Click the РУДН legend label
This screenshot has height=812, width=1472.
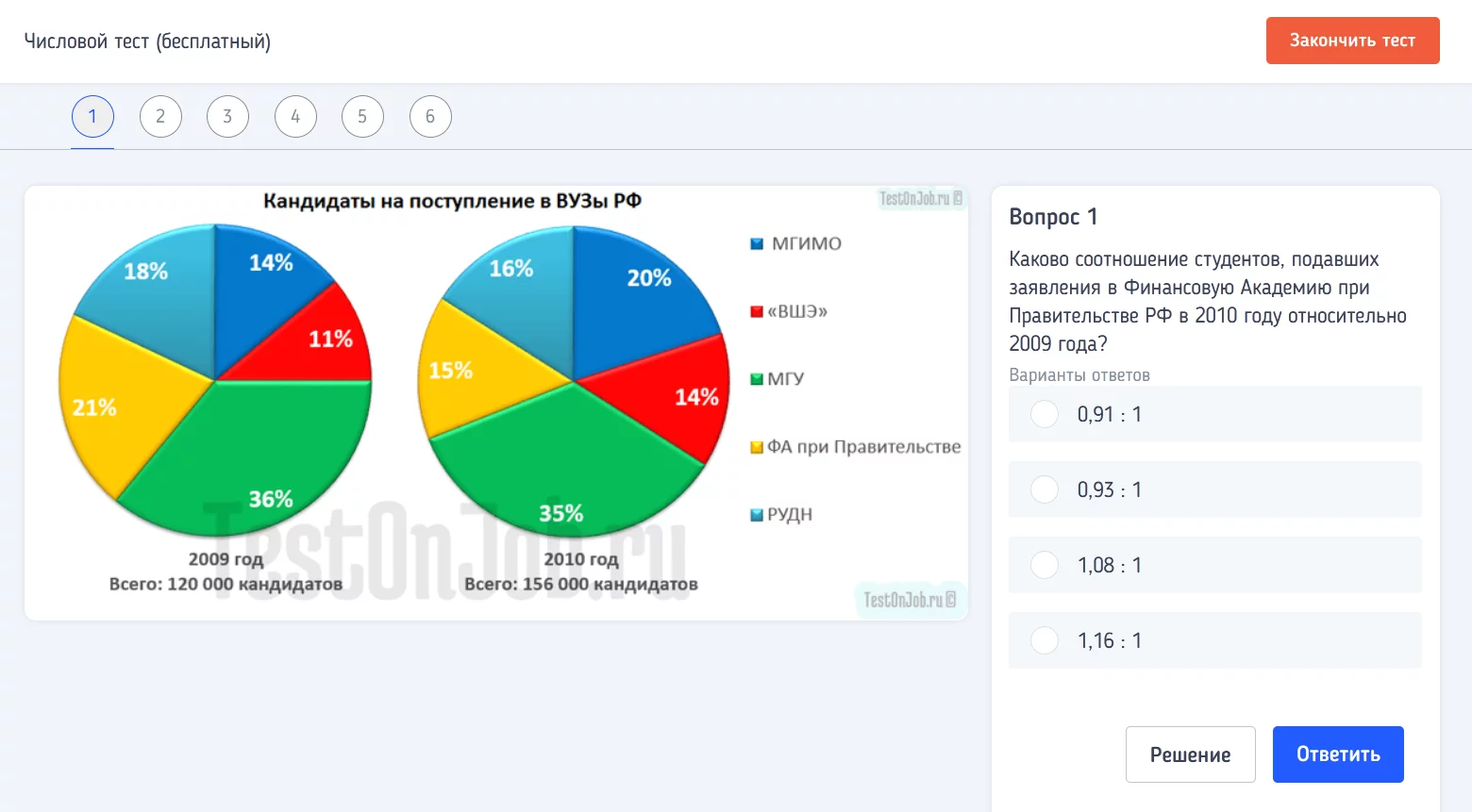(790, 514)
